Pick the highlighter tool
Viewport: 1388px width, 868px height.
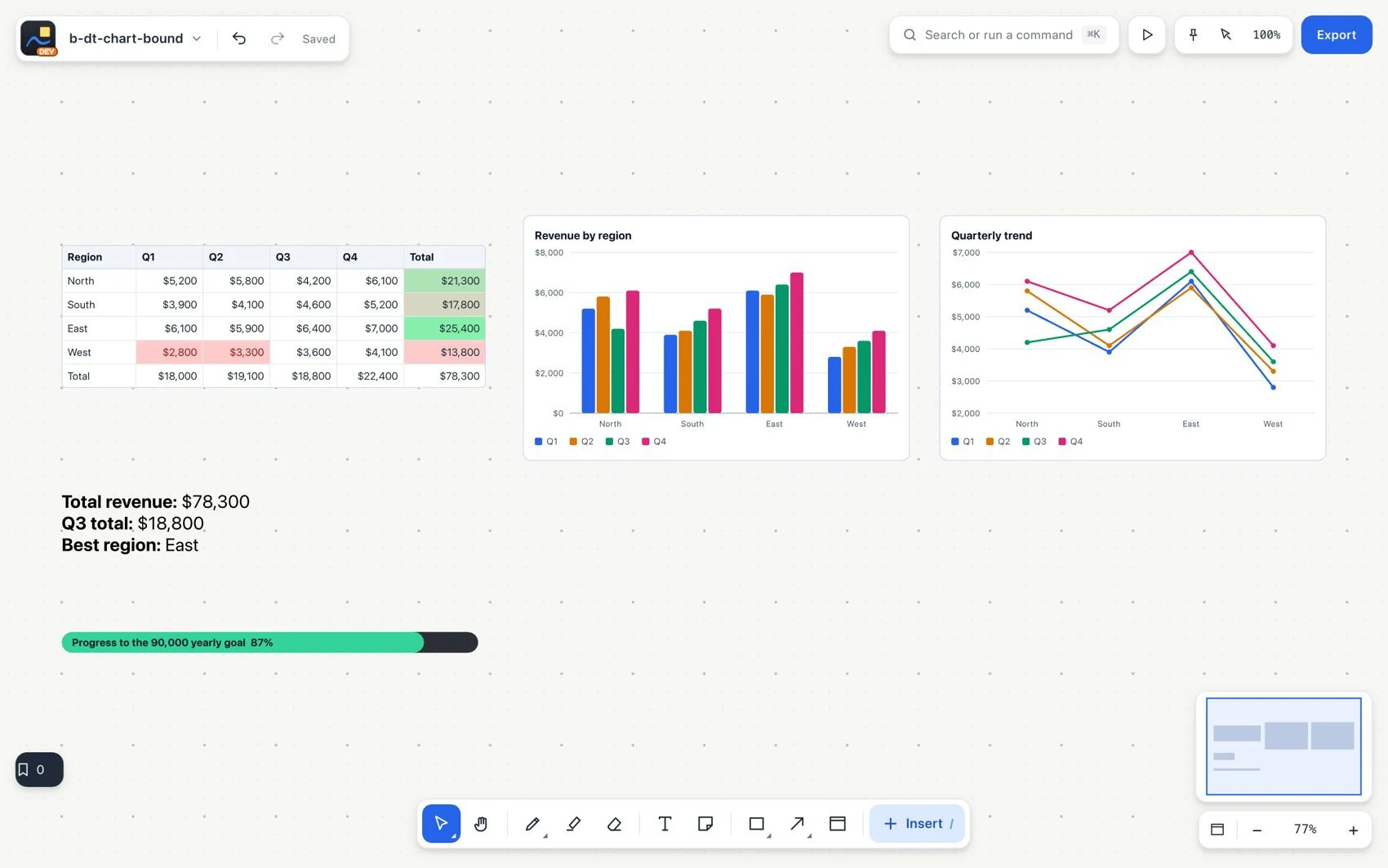pyautogui.click(x=574, y=823)
